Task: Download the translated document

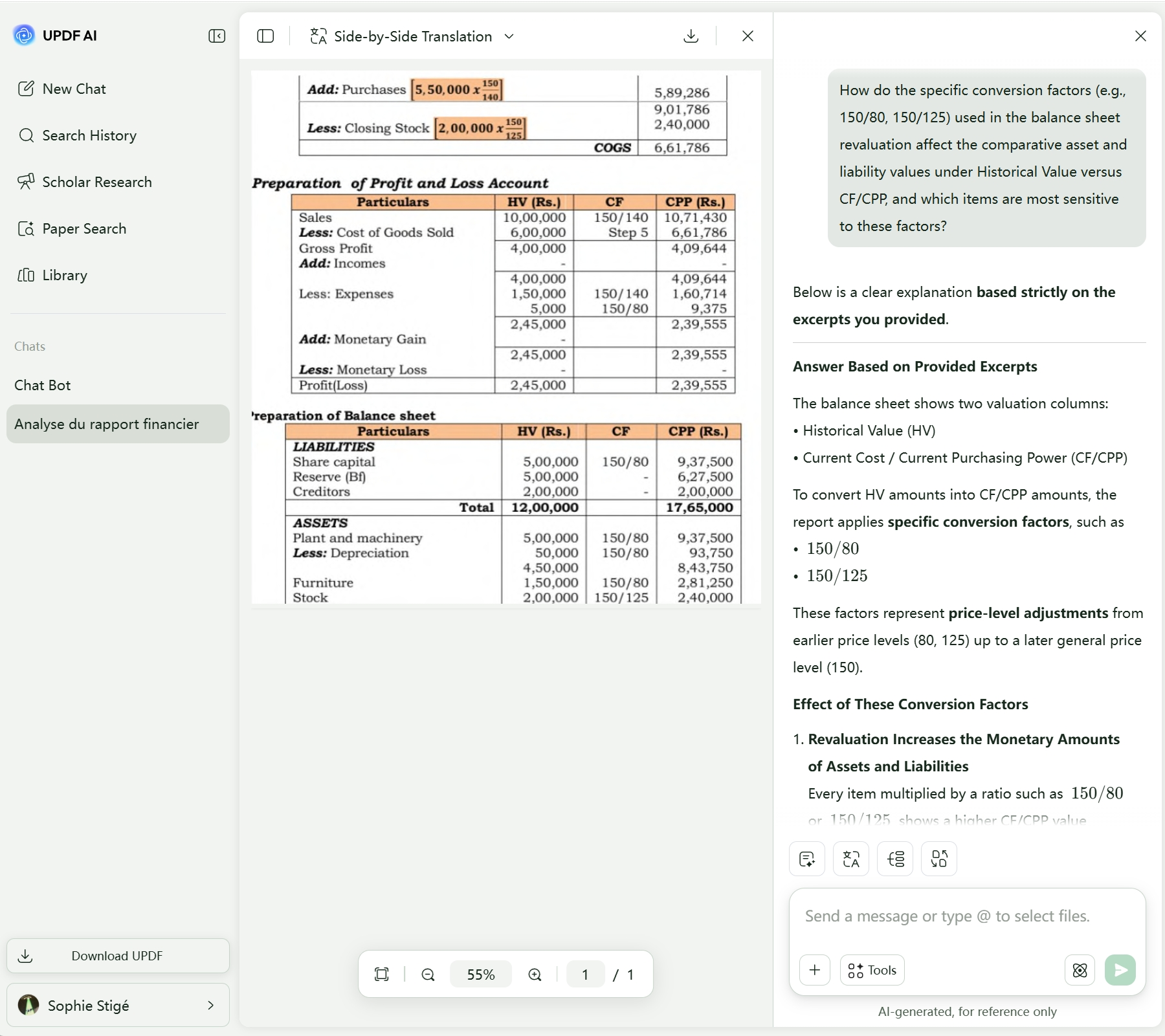Action: coord(691,36)
